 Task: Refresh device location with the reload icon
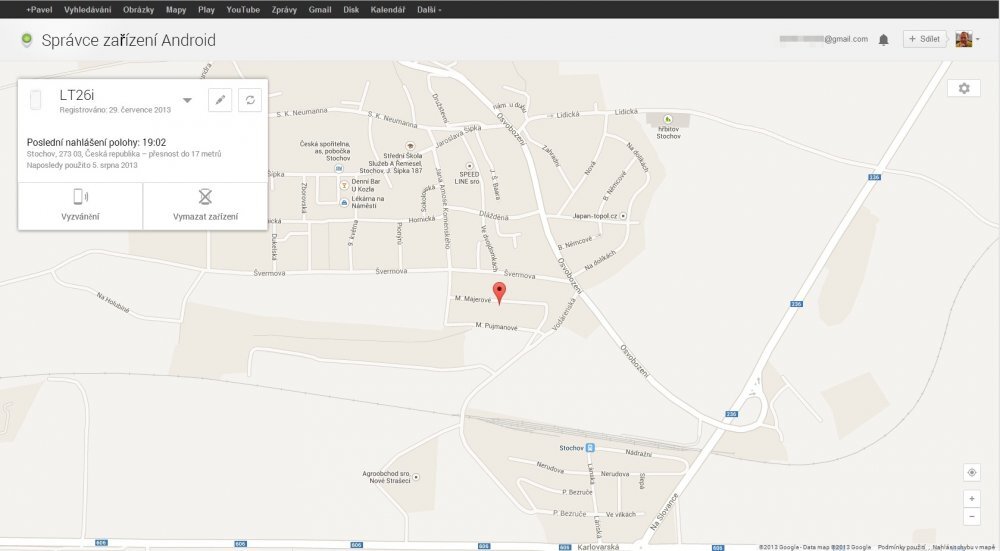point(250,100)
